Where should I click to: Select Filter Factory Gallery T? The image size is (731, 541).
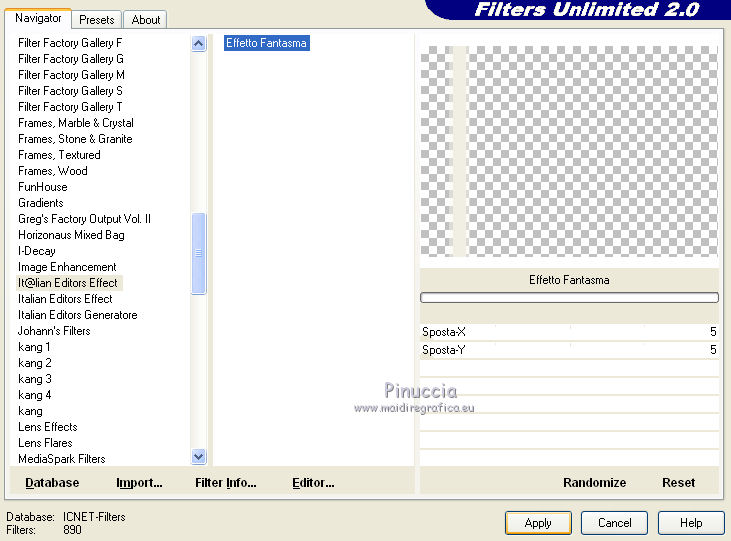[70, 107]
